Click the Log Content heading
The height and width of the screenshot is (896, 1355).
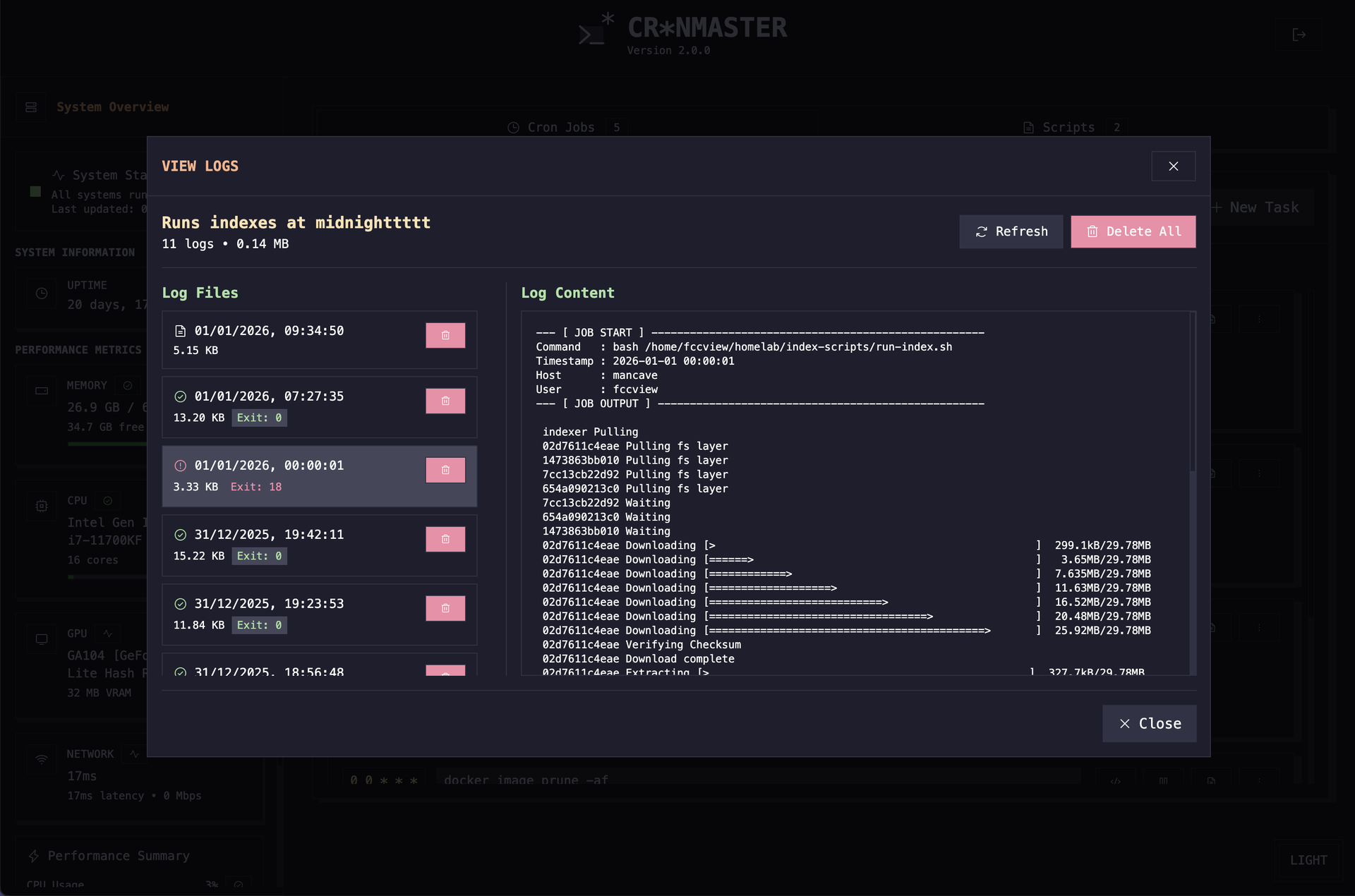tap(567, 293)
